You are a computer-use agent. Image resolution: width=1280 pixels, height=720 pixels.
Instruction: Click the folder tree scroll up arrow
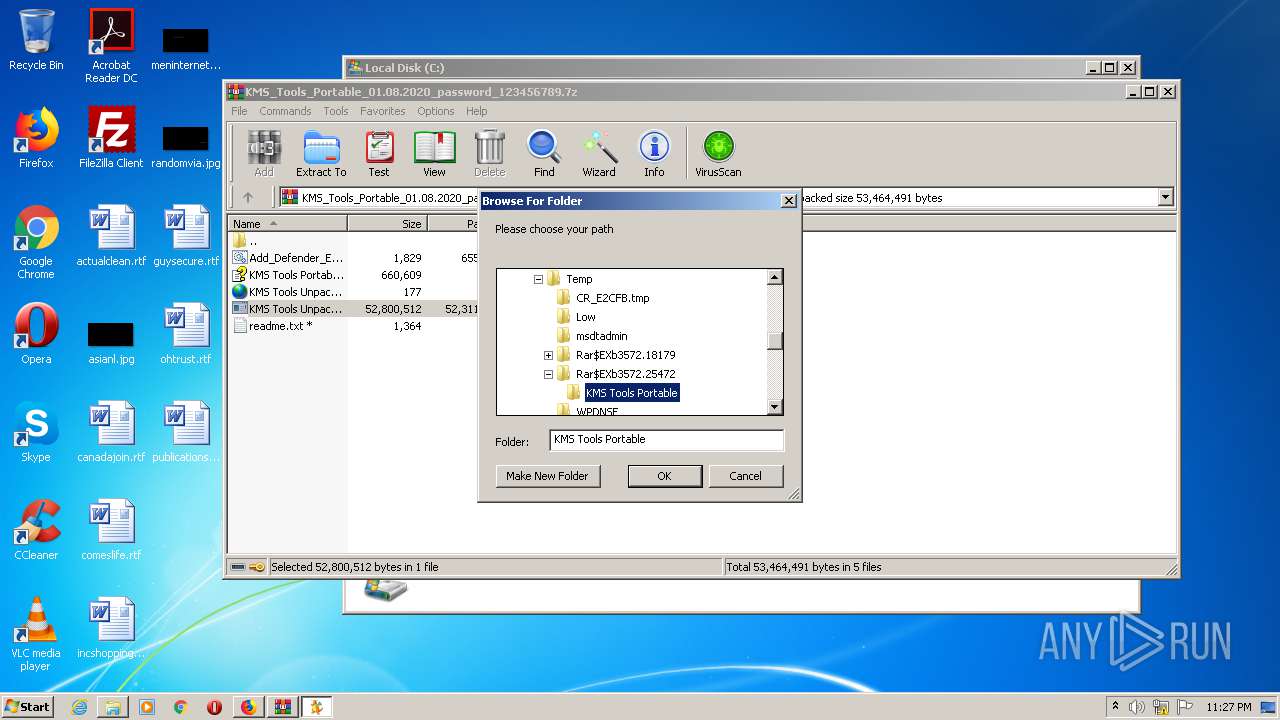774,277
